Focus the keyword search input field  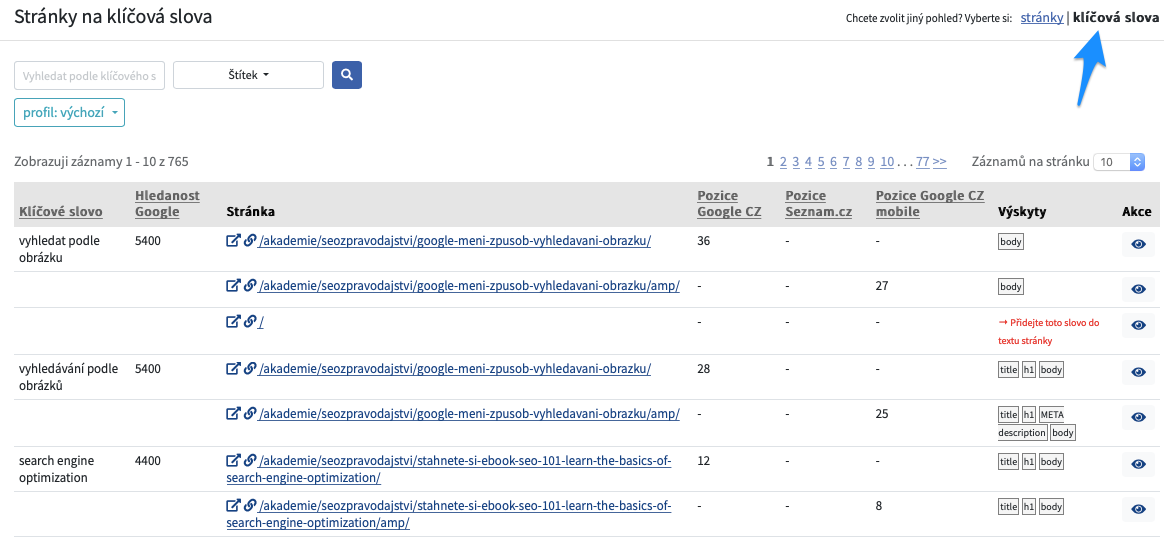90,75
